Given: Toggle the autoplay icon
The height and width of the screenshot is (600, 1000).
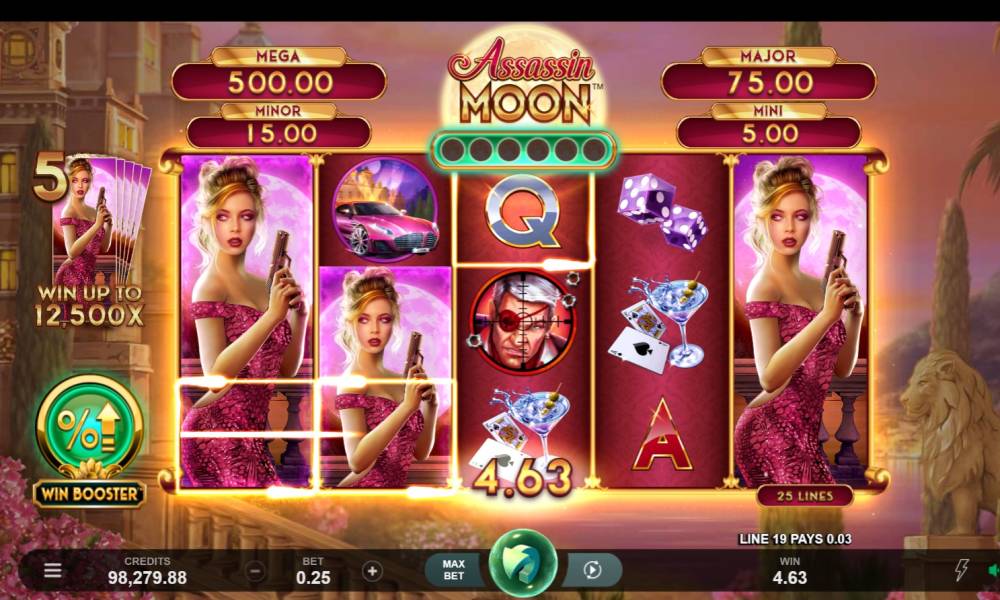Looking at the screenshot, I should click(x=592, y=570).
